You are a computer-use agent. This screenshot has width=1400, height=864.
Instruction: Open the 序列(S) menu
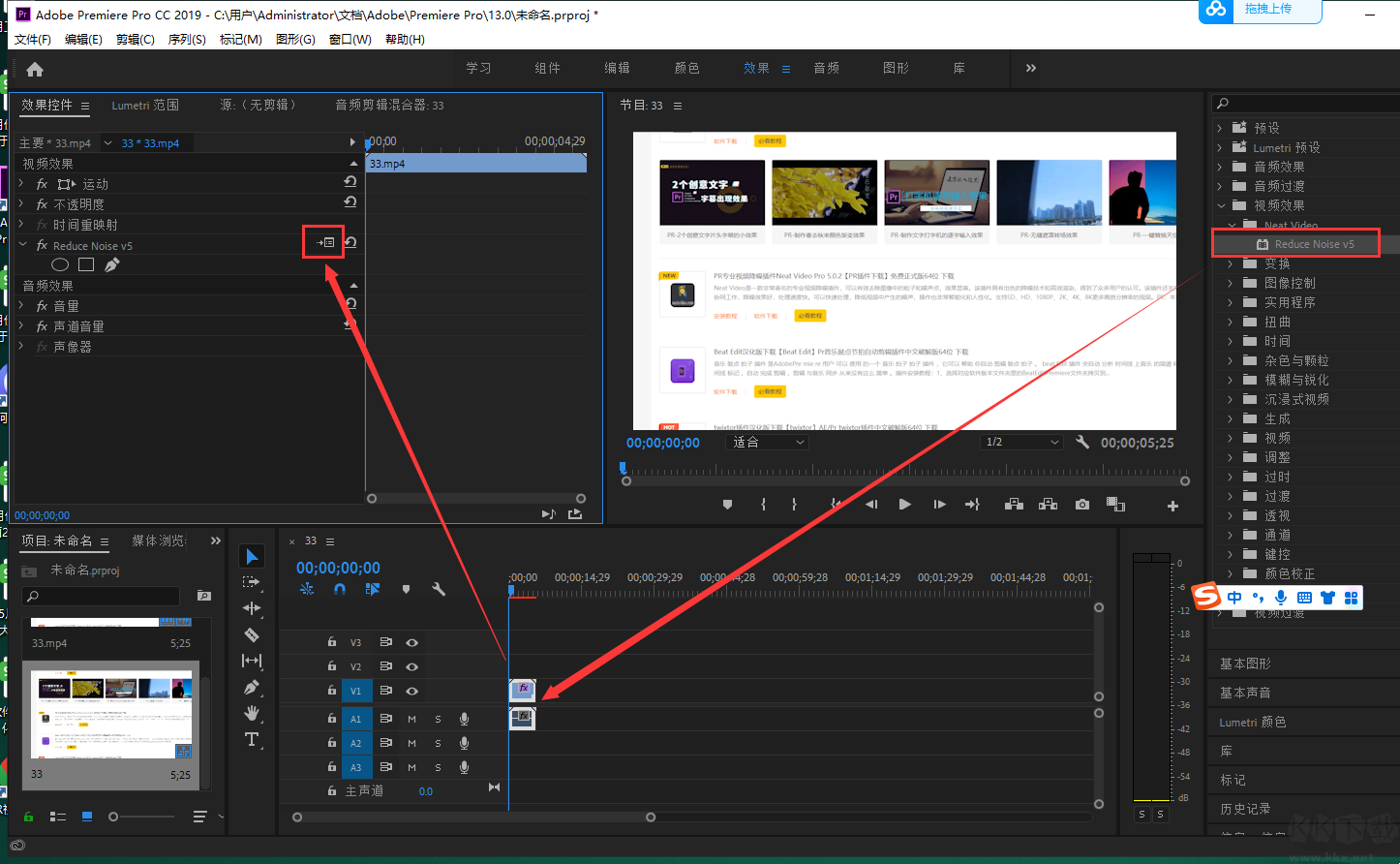coord(187,40)
